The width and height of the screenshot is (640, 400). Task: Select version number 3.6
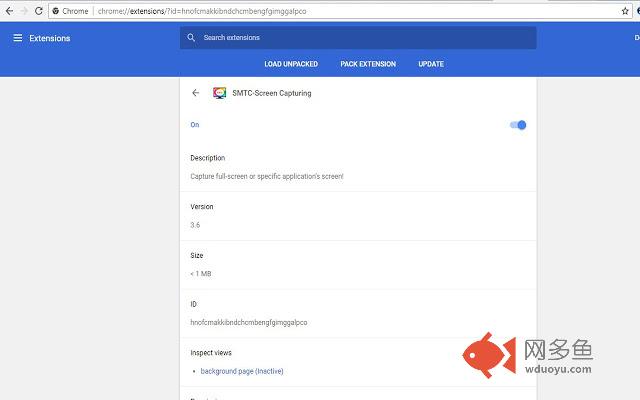coord(195,225)
